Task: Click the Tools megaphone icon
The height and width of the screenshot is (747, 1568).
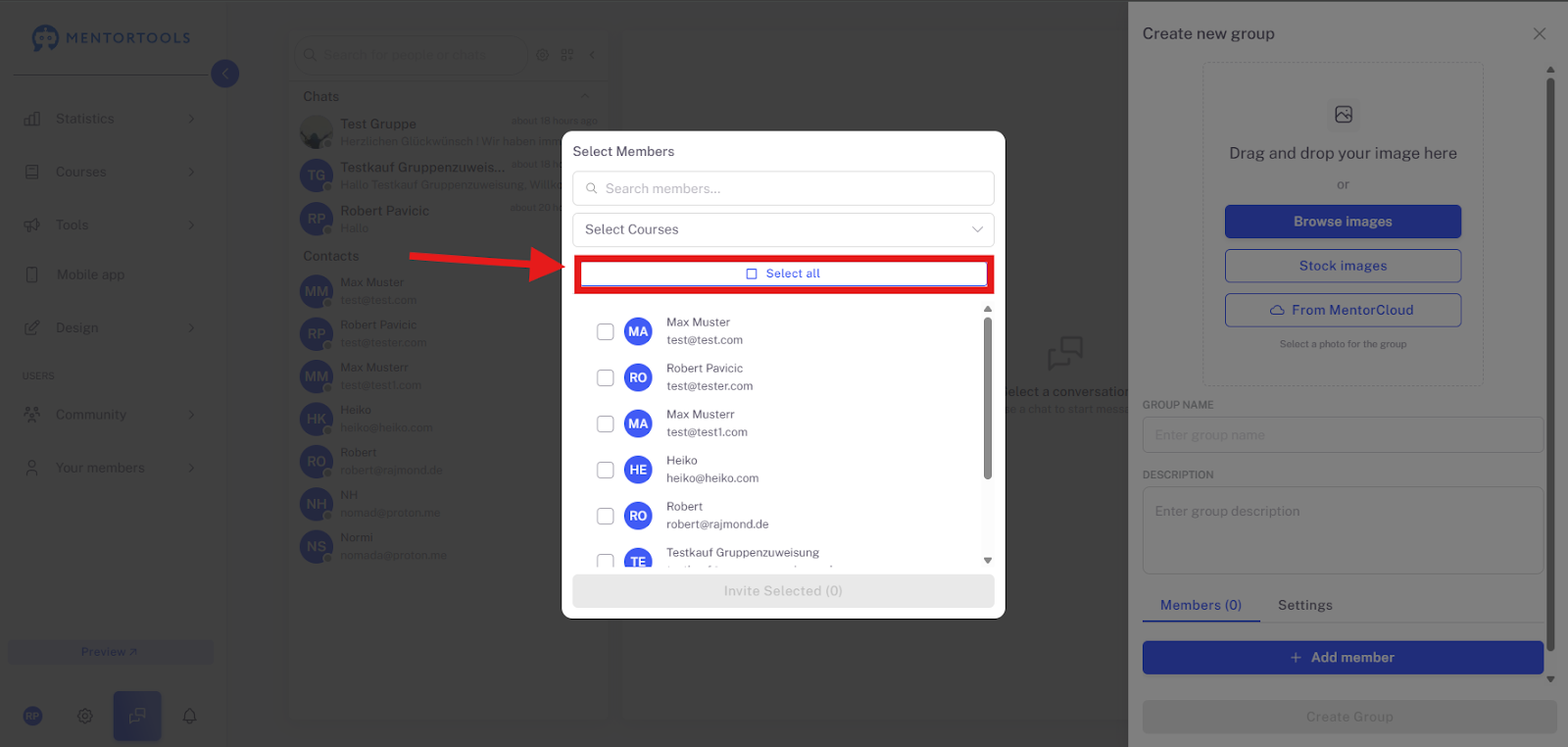Action: pyautogui.click(x=32, y=224)
